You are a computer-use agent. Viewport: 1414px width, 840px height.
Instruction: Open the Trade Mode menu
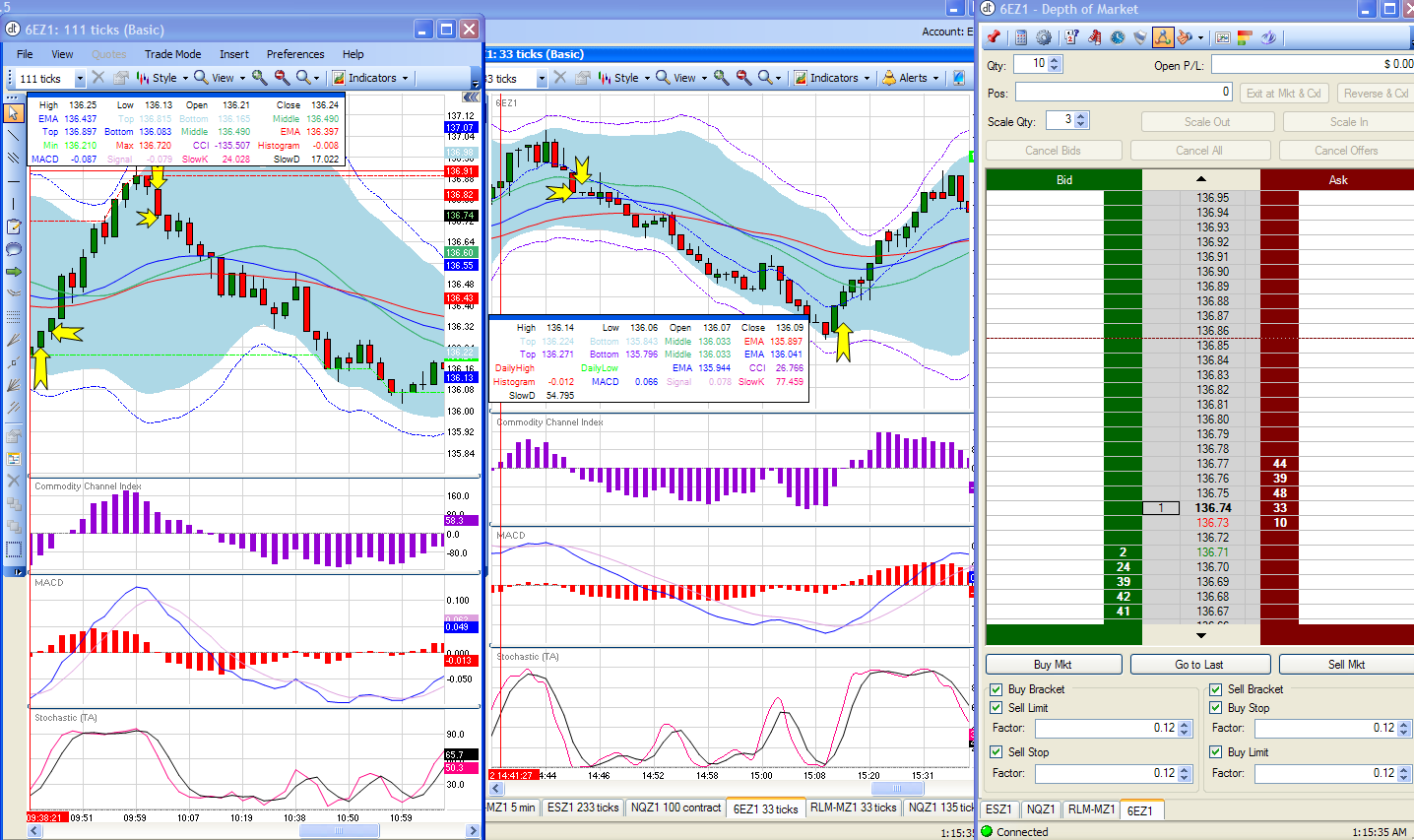pos(172,54)
